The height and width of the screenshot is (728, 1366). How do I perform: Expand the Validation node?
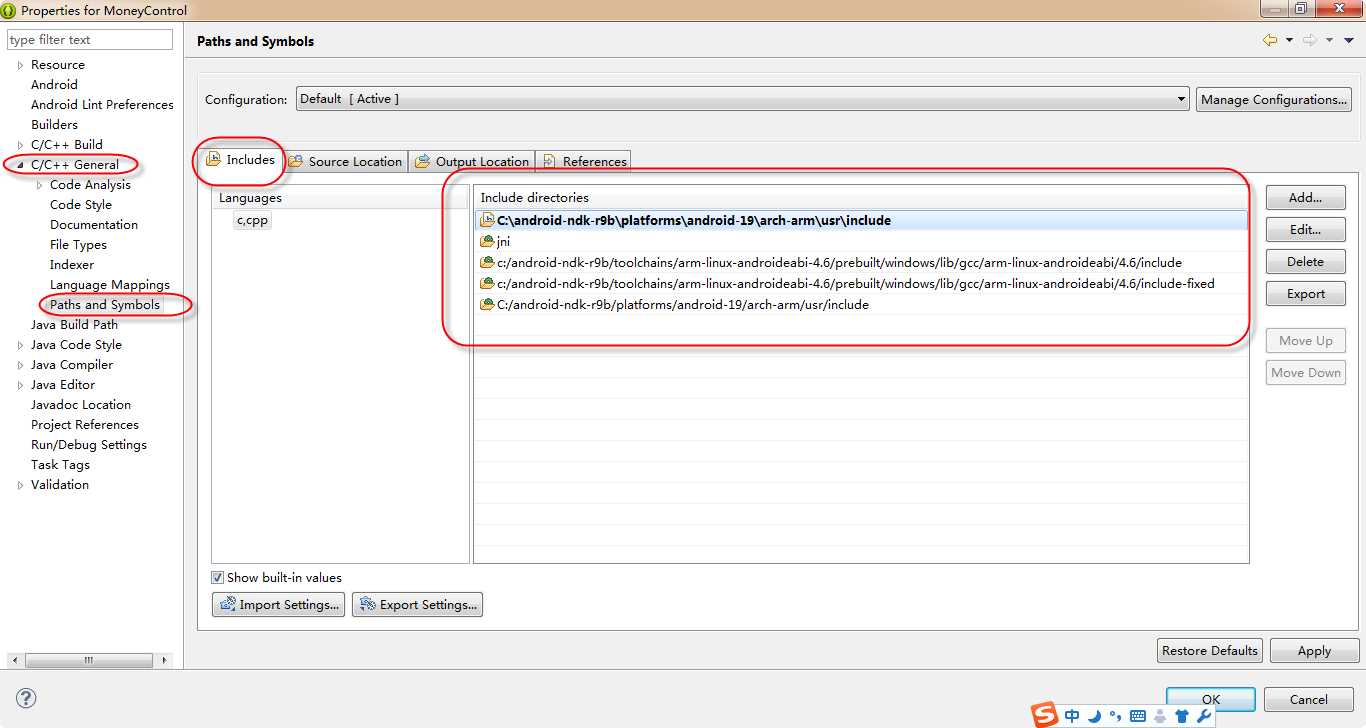tap(20, 485)
